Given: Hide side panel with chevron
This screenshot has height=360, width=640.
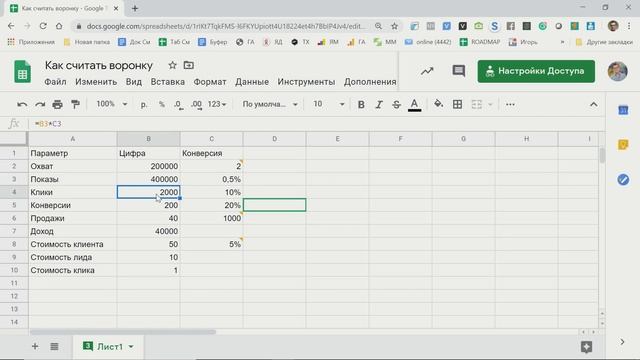Looking at the screenshot, I should [x=622, y=342].
